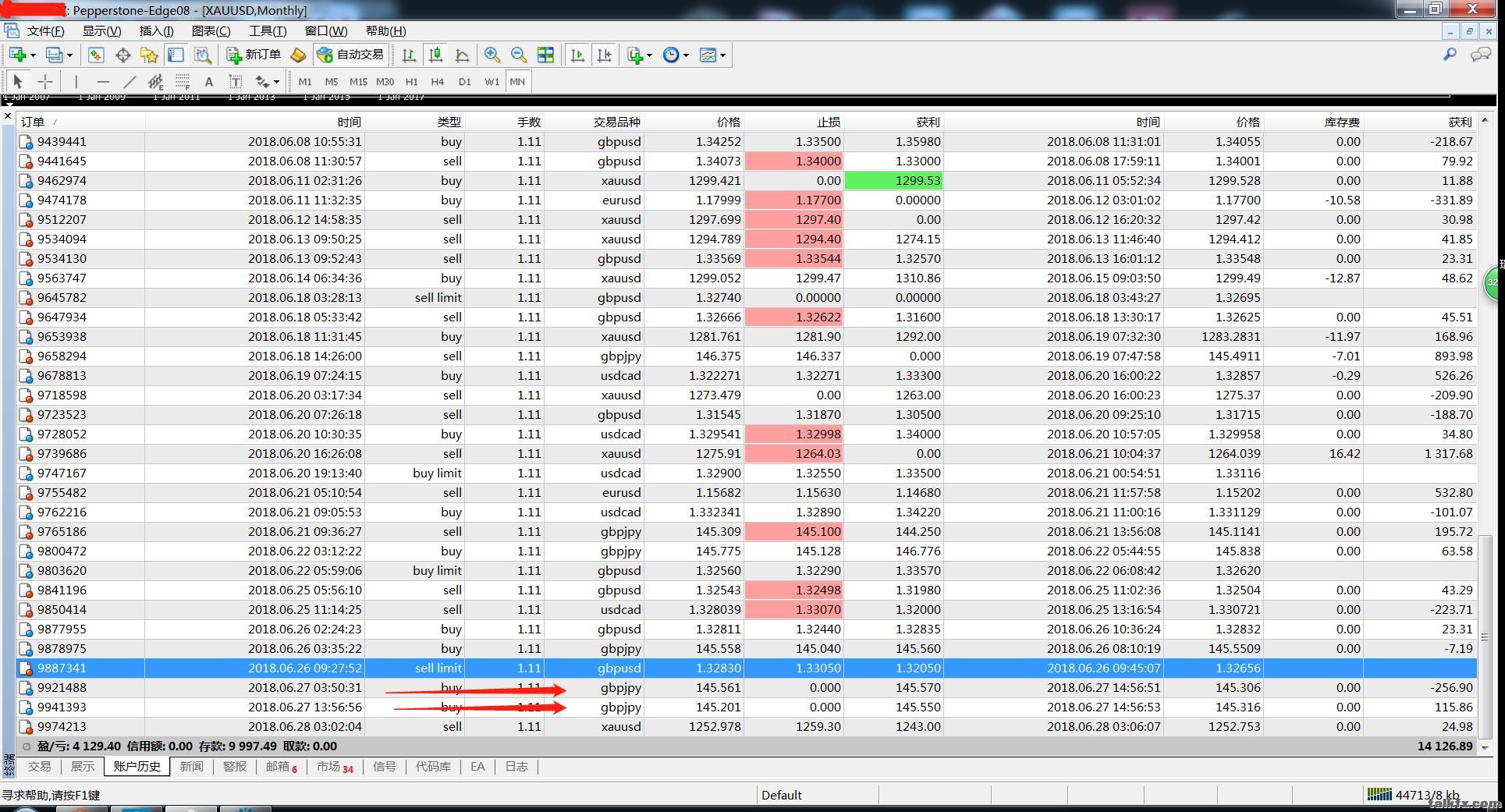Switch to D1 timeframe

point(464,81)
